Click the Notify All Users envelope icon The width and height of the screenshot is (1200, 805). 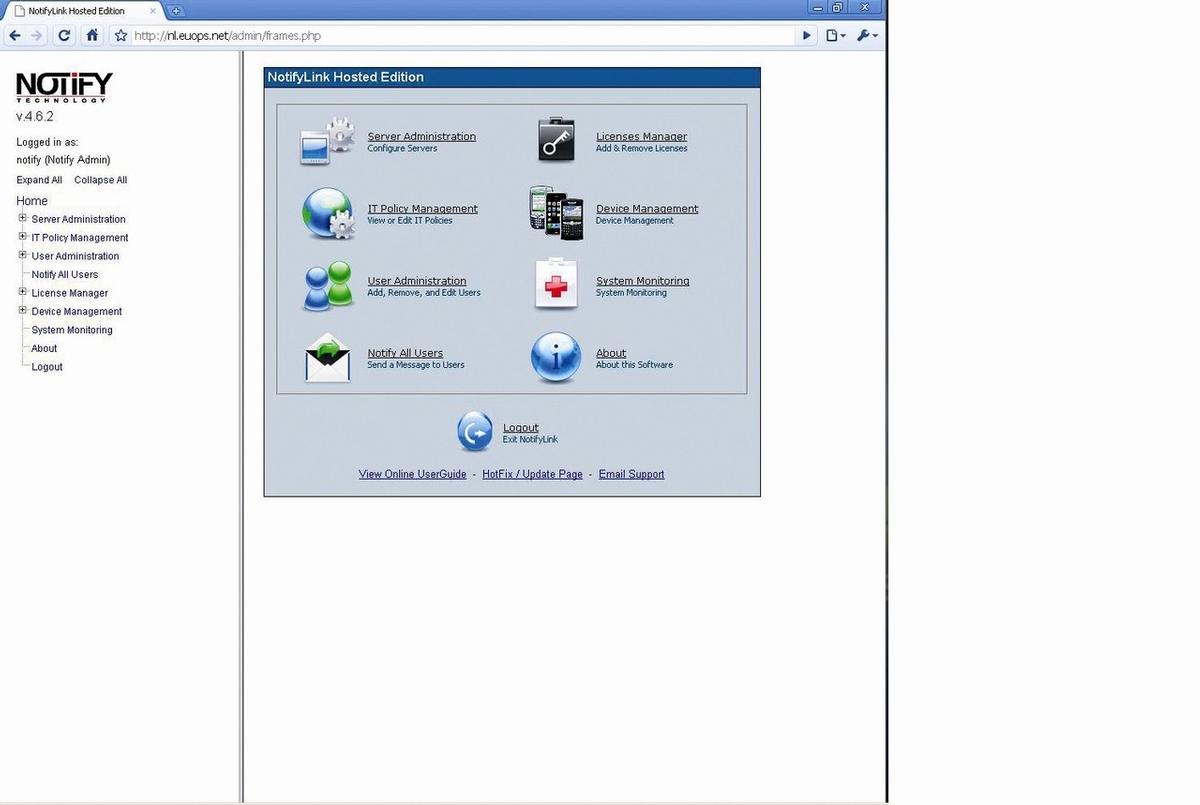pyautogui.click(x=328, y=358)
